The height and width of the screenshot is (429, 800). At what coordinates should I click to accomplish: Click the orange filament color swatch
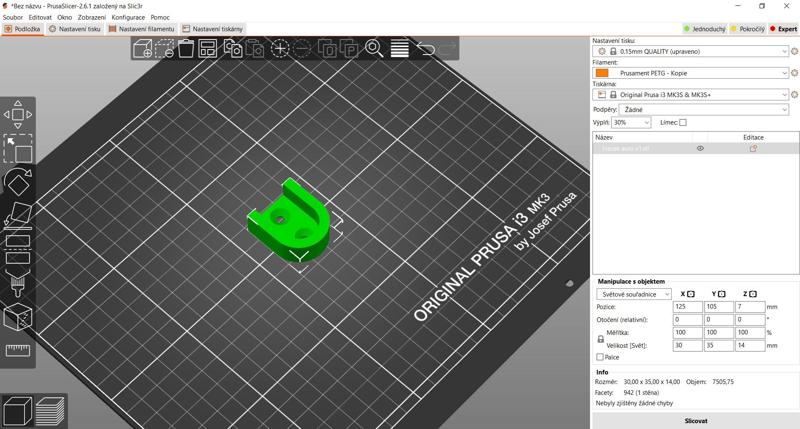coord(602,73)
